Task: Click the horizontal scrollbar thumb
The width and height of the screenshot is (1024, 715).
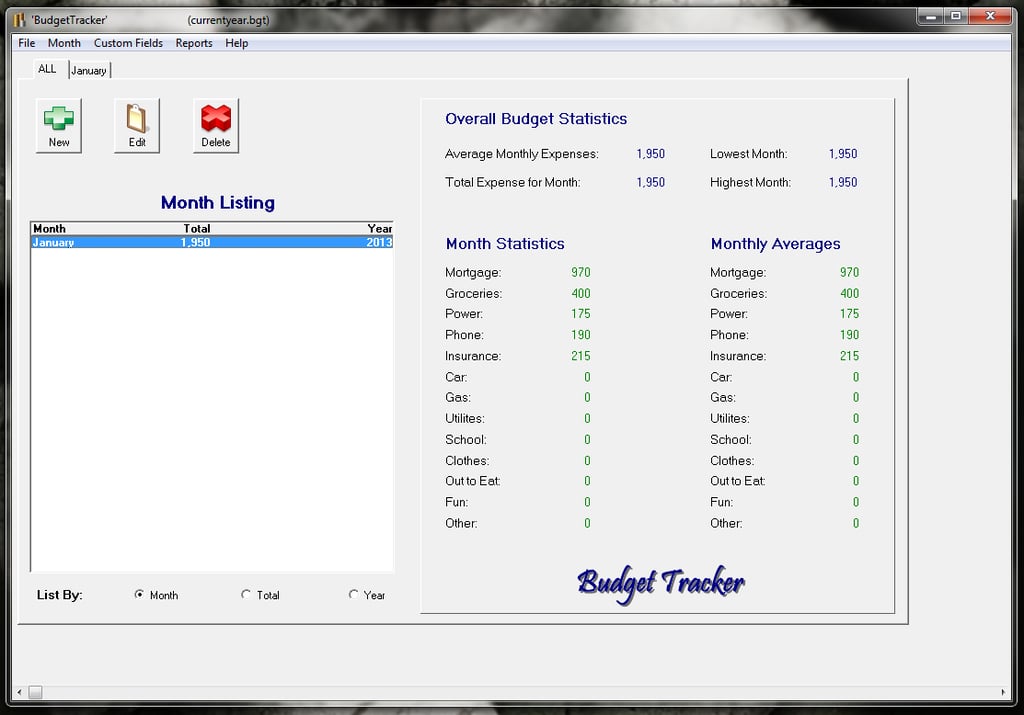Action: coord(35,692)
